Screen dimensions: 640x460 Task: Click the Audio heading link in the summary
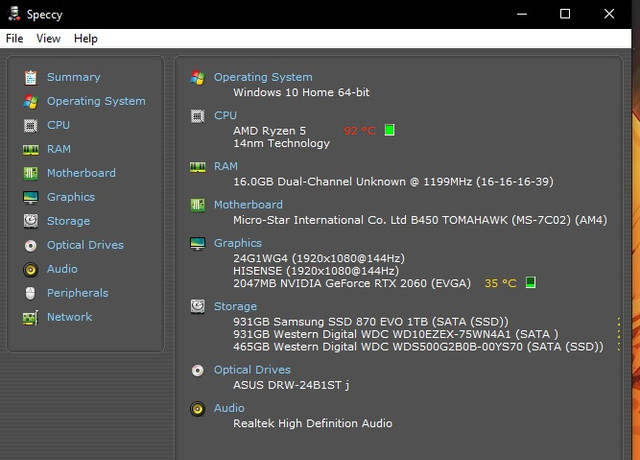(229, 408)
